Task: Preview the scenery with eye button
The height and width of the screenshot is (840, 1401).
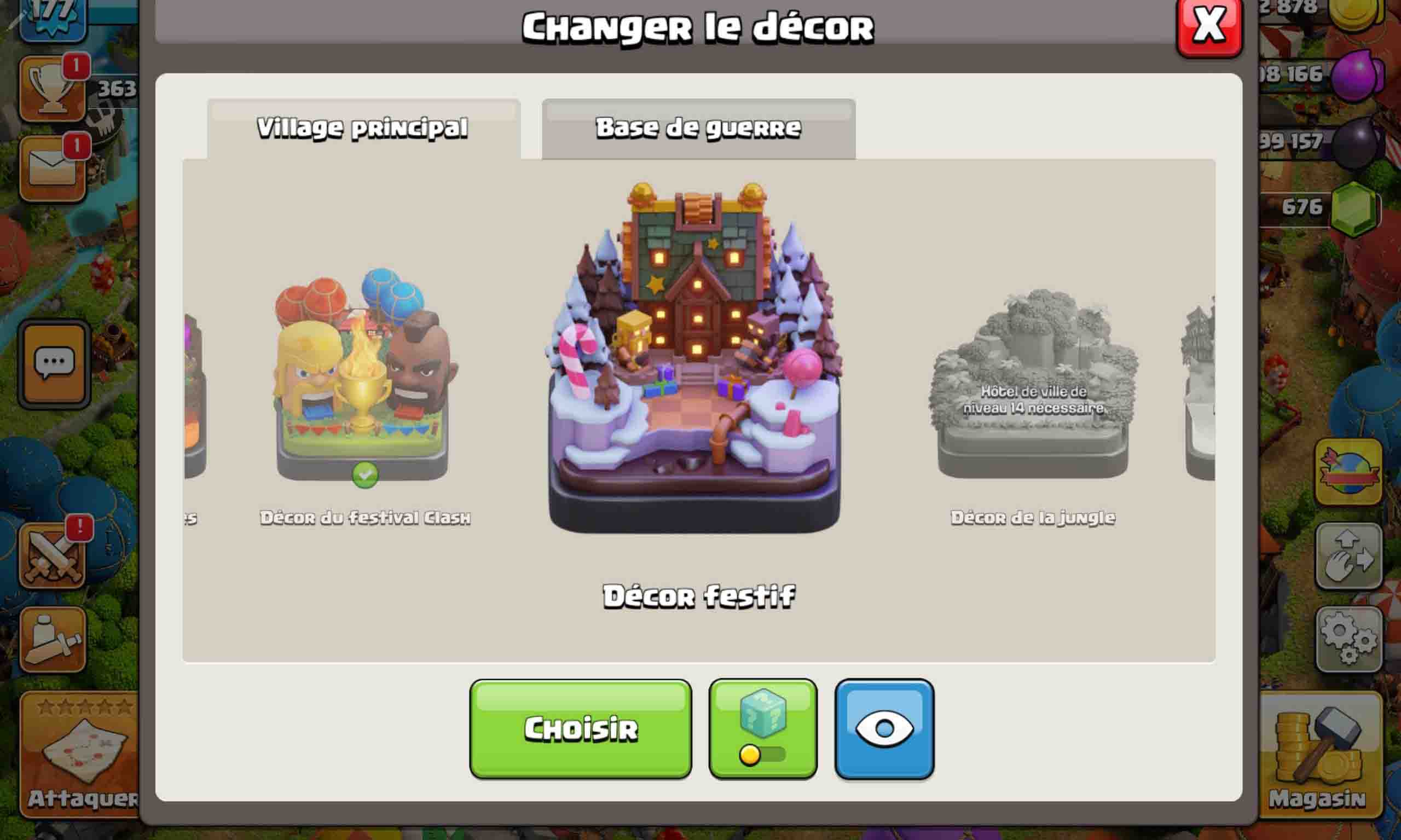Action: tap(884, 728)
